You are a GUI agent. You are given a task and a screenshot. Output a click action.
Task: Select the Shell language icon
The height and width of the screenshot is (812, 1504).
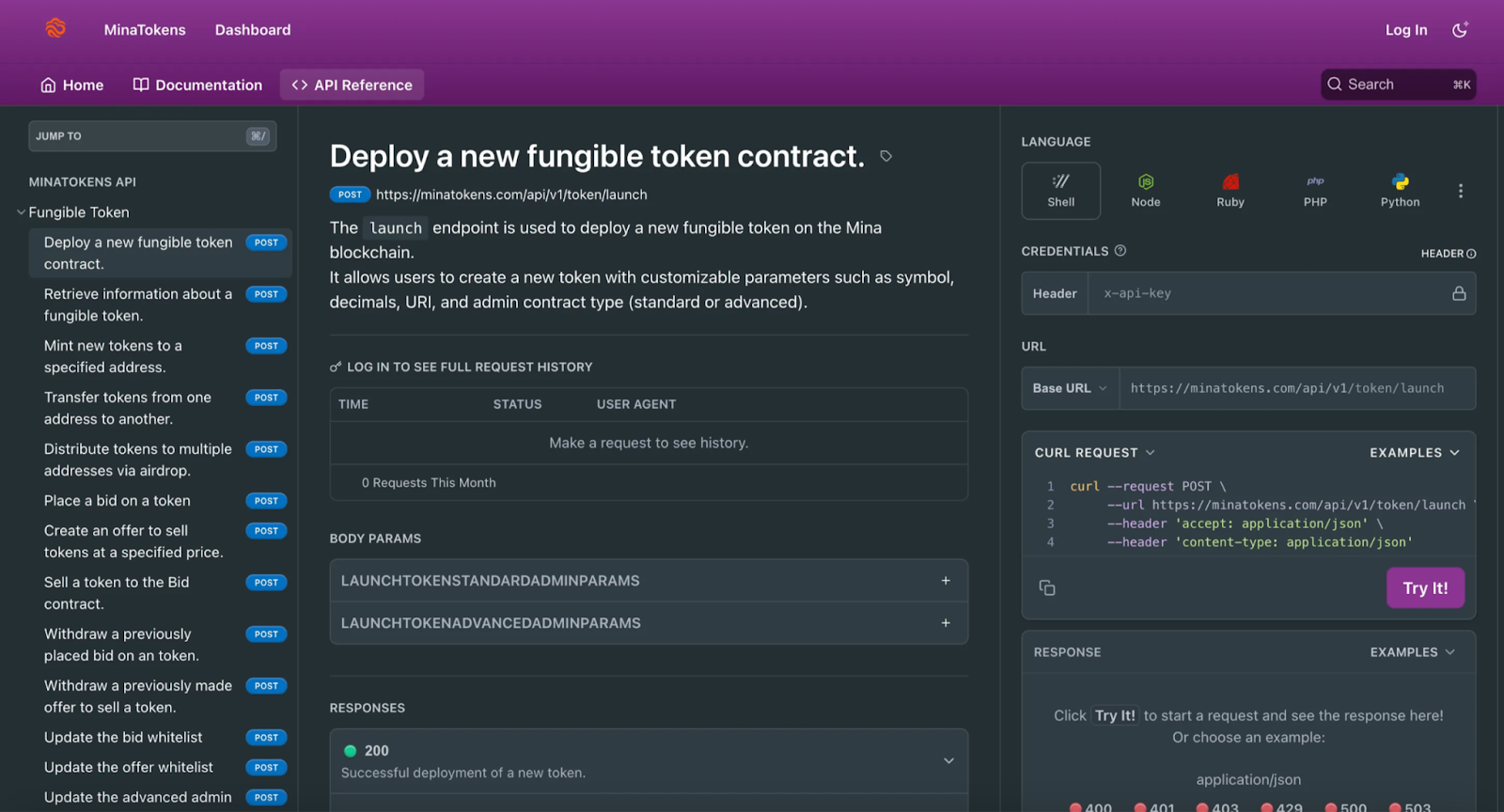pos(1060,181)
